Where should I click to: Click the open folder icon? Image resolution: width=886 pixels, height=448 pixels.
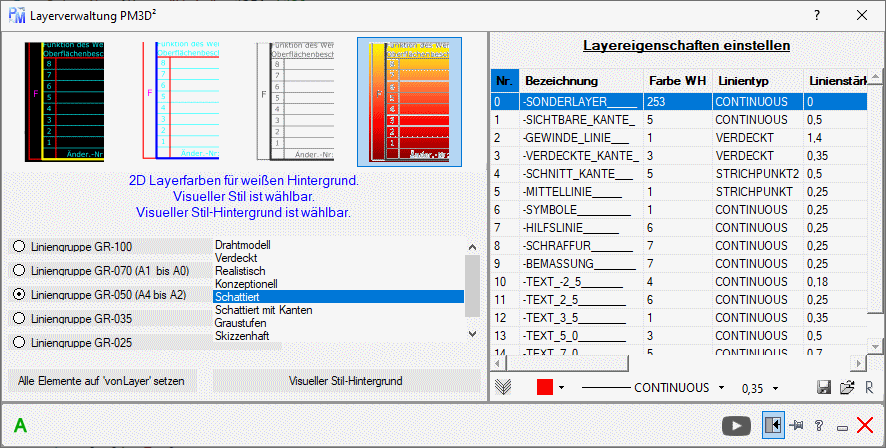[846, 387]
